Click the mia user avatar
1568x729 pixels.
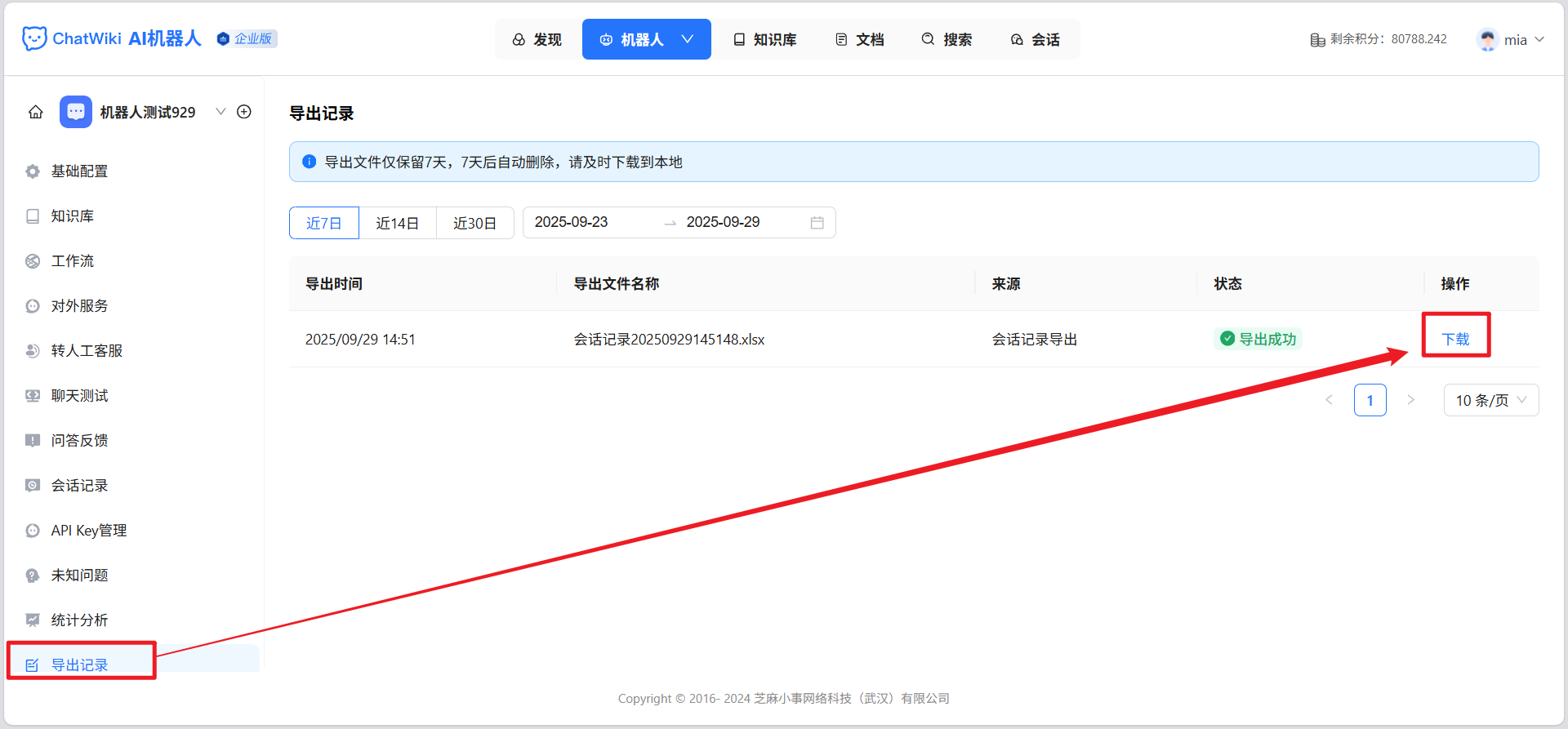[1488, 39]
